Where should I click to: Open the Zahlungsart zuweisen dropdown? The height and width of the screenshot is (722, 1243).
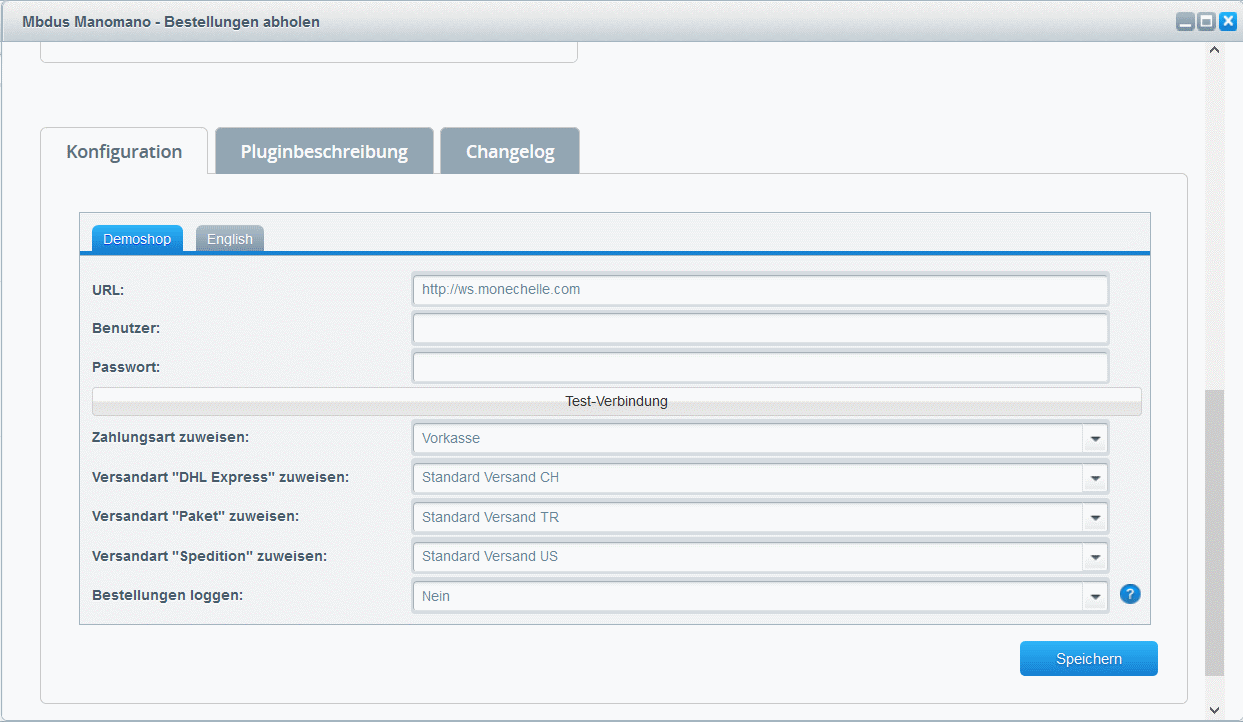click(x=1095, y=439)
